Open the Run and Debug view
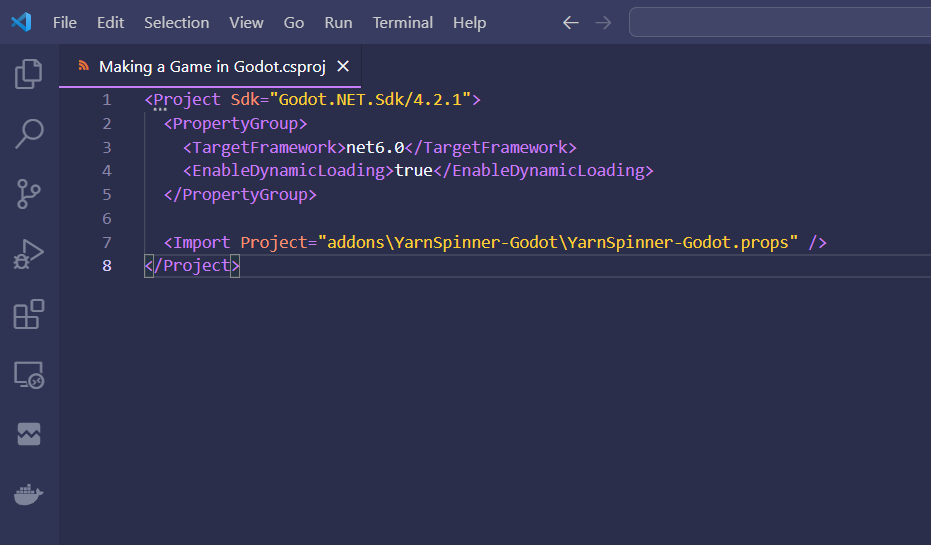The height and width of the screenshot is (545, 931). point(29,254)
